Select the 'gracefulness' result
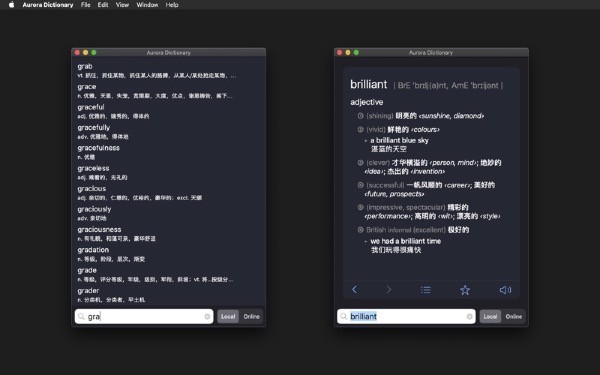 (x=168, y=152)
